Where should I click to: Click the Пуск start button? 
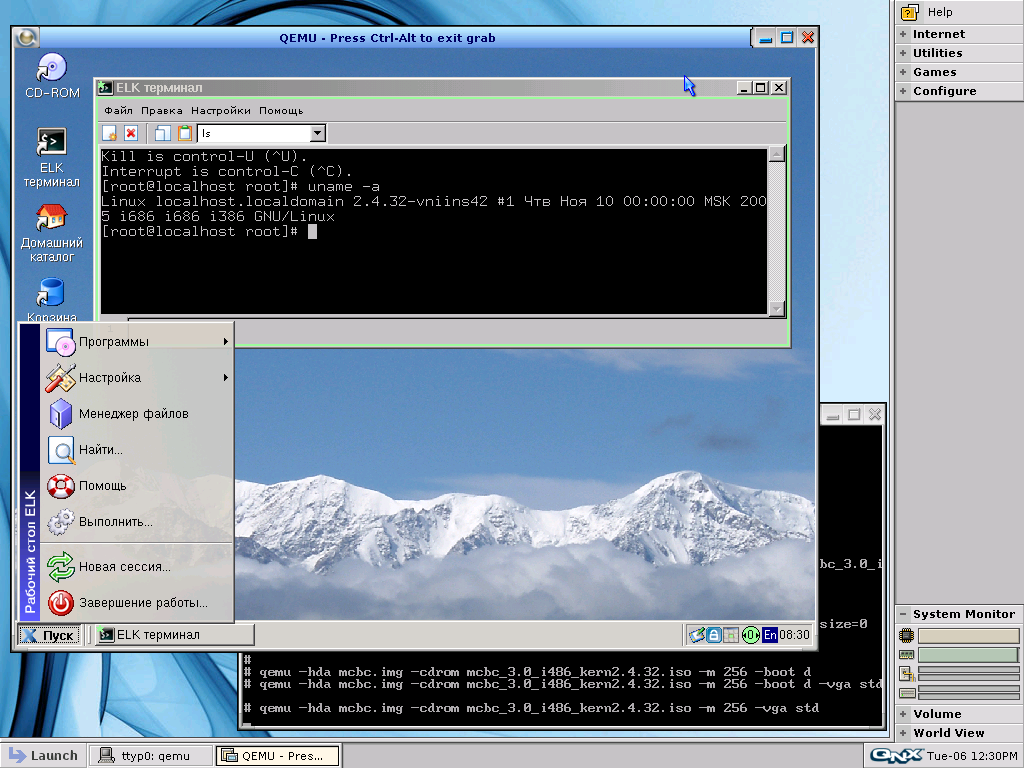(49, 635)
